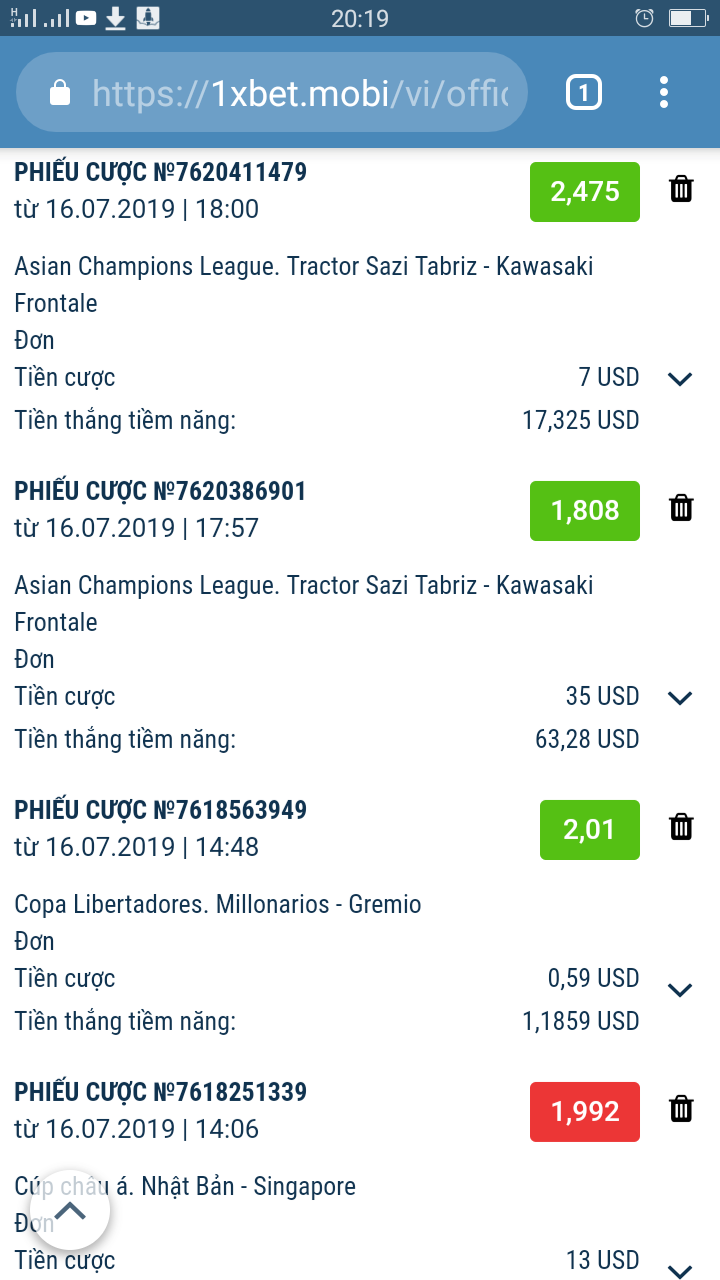Tap the green 2,01 odds badge

pyautogui.click(x=589, y=830)
